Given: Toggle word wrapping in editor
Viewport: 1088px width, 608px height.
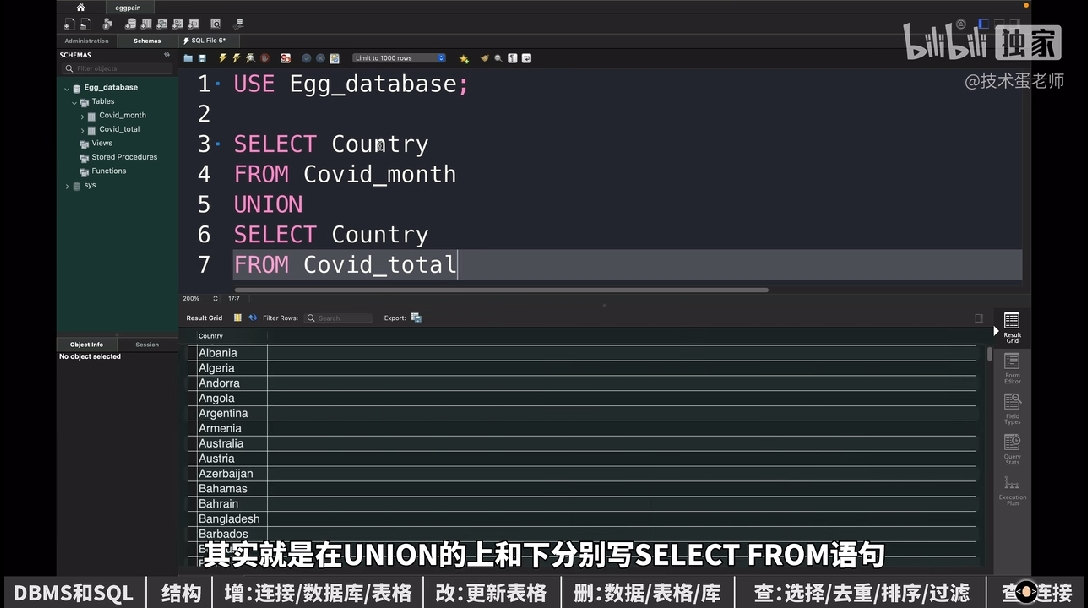Looking at the screenshot, I should tap(527, 58).
